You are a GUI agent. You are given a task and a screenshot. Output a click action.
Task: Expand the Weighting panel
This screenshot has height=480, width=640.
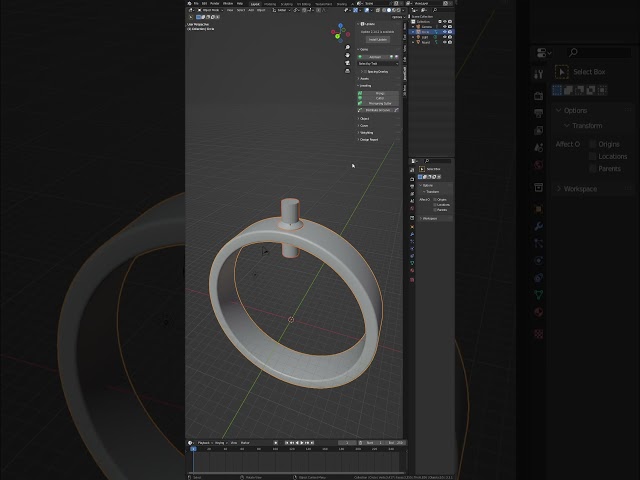pos(365,133)
